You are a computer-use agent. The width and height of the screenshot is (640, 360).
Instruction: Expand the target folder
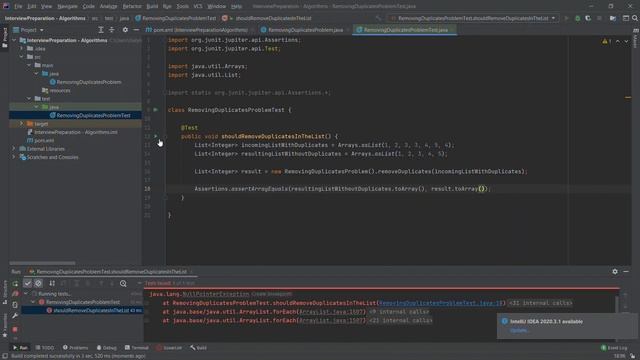(x=21, y=124)
